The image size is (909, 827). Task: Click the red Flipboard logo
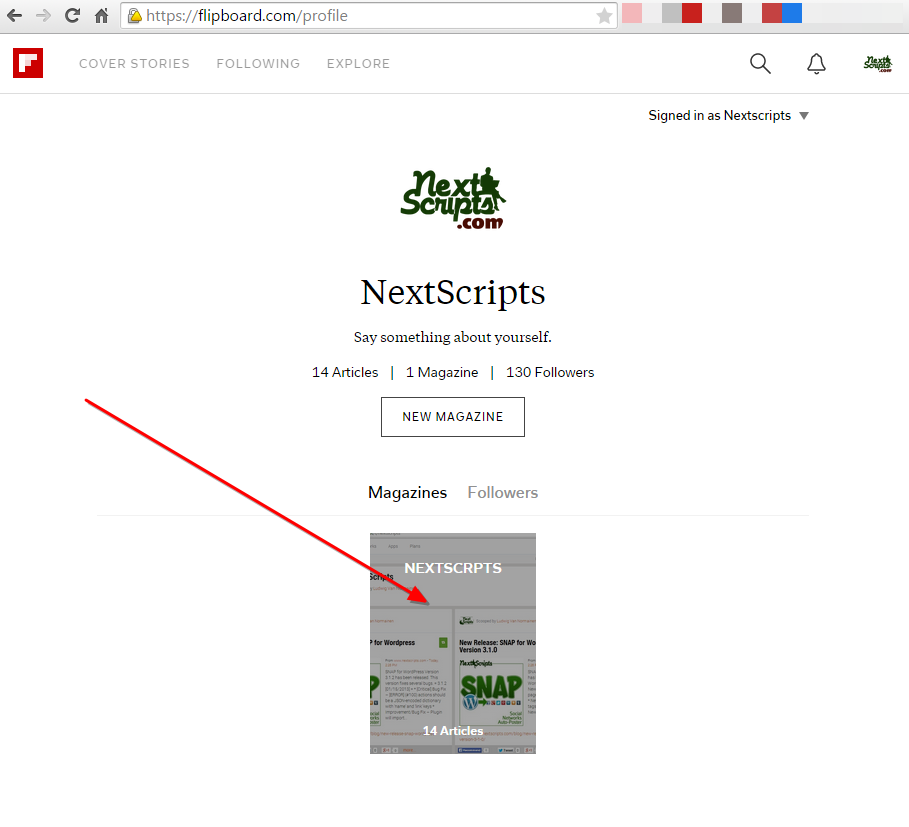tap(28, 63)
